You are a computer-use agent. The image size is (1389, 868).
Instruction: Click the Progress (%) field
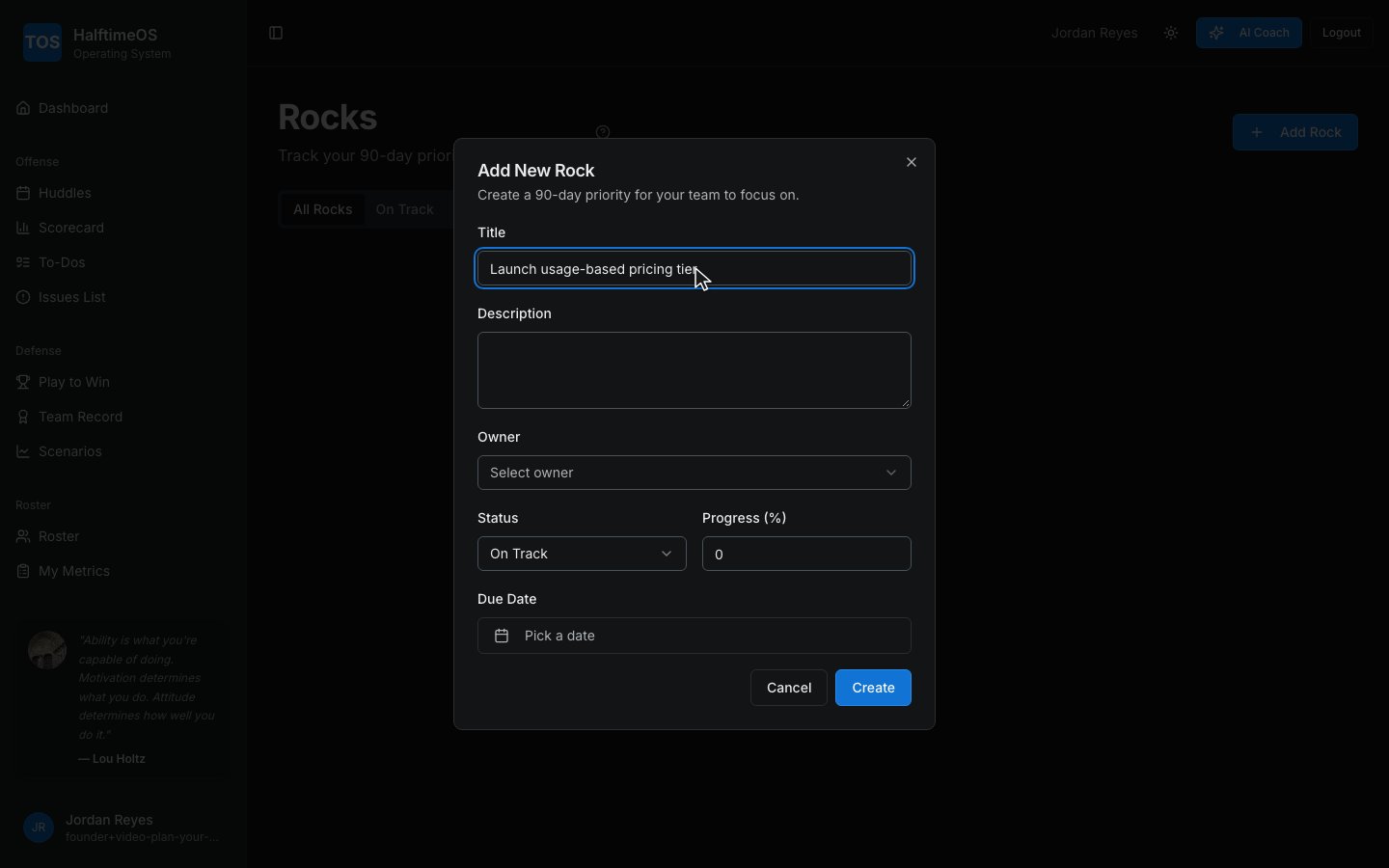point(806,554)
